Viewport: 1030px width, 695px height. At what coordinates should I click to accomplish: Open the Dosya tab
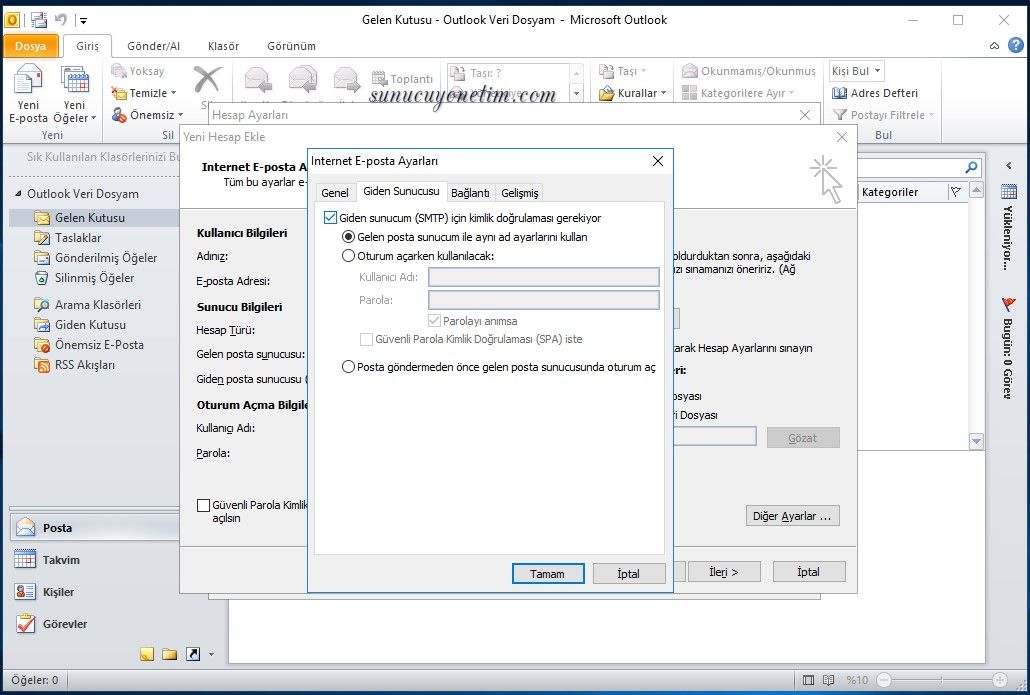(30, 46)
